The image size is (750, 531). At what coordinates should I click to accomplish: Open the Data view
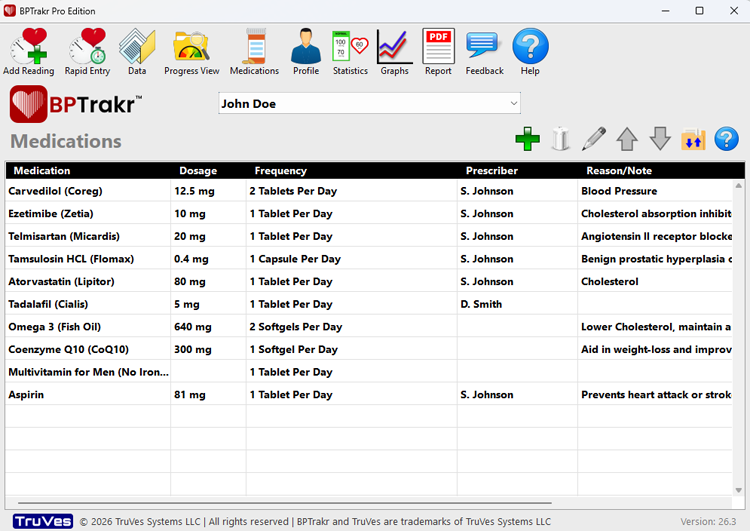tap(137, 52)
